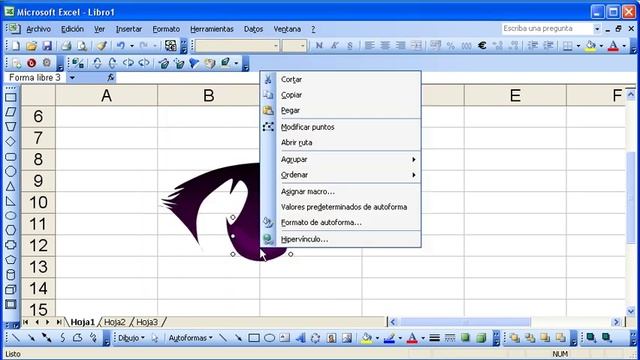Select Modificar puntos in context menu
This screenshot has height=360, width=640.
pyautogui.click(x=348, y=127)
